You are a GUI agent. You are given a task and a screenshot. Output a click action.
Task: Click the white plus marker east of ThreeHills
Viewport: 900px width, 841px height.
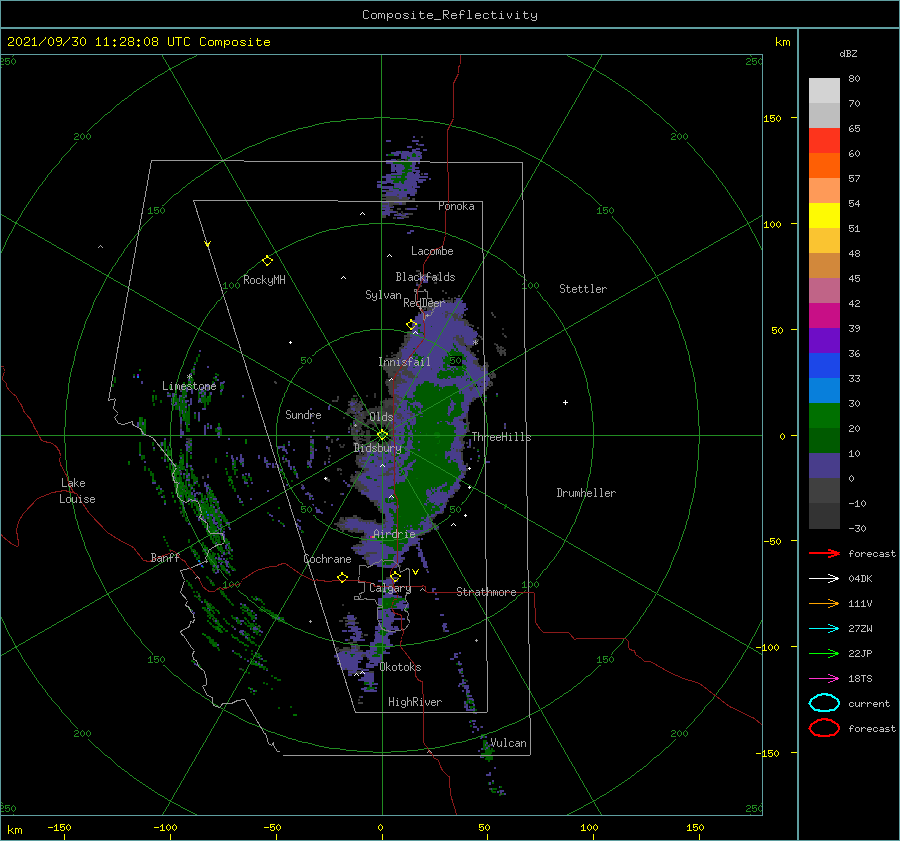(x=565, y=402)
